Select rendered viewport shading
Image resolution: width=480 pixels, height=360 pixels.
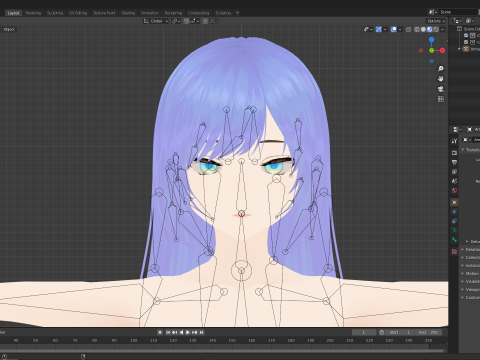point(436,29)
